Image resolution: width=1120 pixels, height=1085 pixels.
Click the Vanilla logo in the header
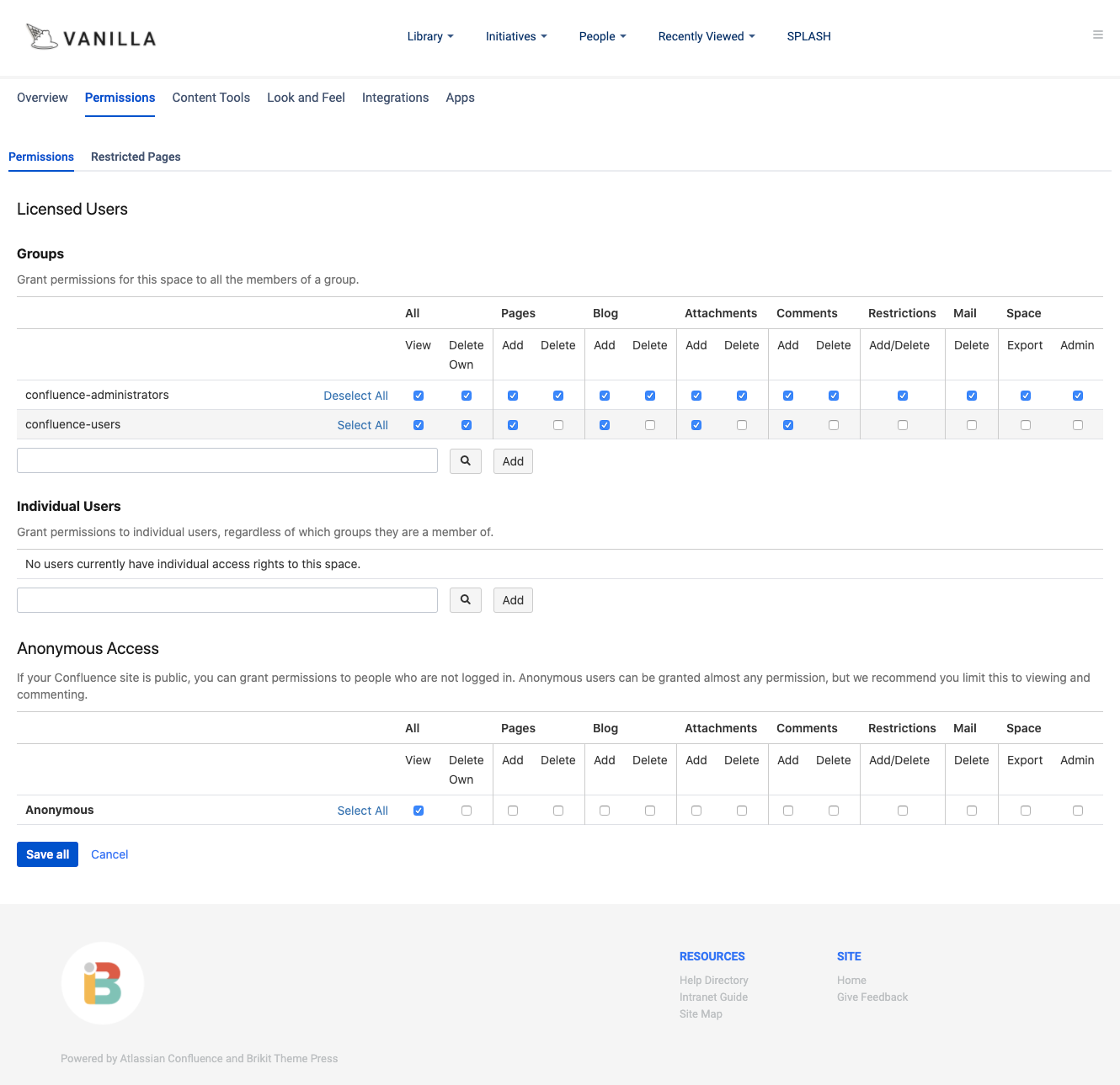[x=91, y=37]
